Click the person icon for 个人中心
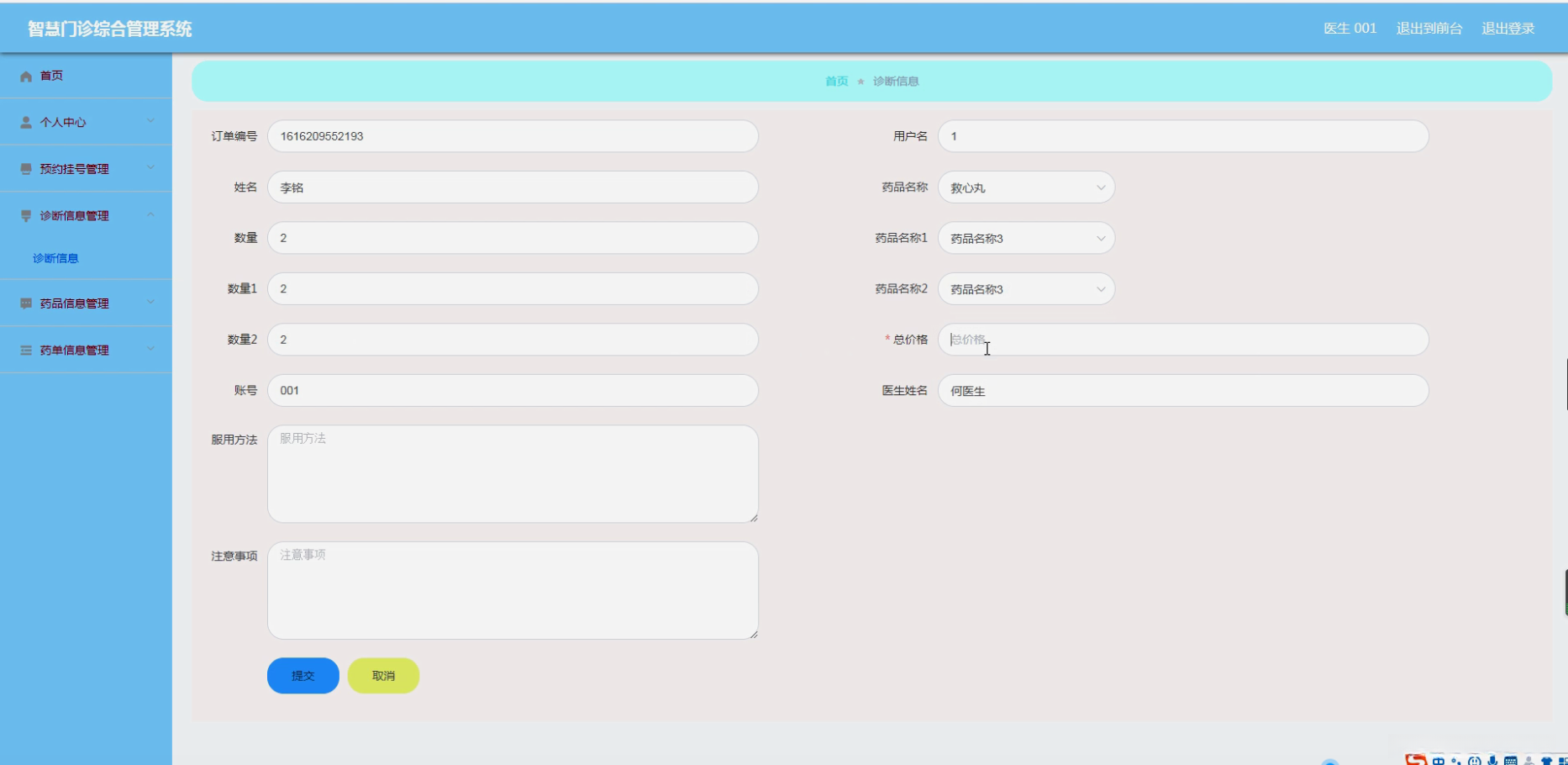The image size is (1568, 765). [x=26, y=123]
